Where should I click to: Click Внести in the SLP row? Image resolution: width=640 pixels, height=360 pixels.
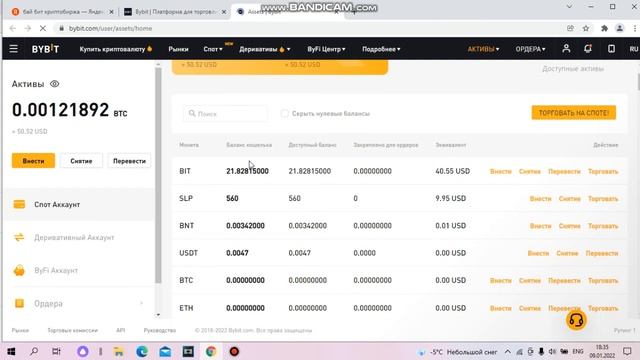540,199
